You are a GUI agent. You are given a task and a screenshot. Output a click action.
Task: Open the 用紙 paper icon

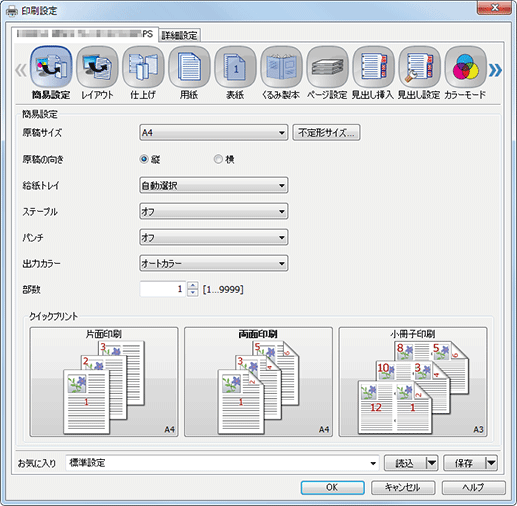[x=189, y=67]
